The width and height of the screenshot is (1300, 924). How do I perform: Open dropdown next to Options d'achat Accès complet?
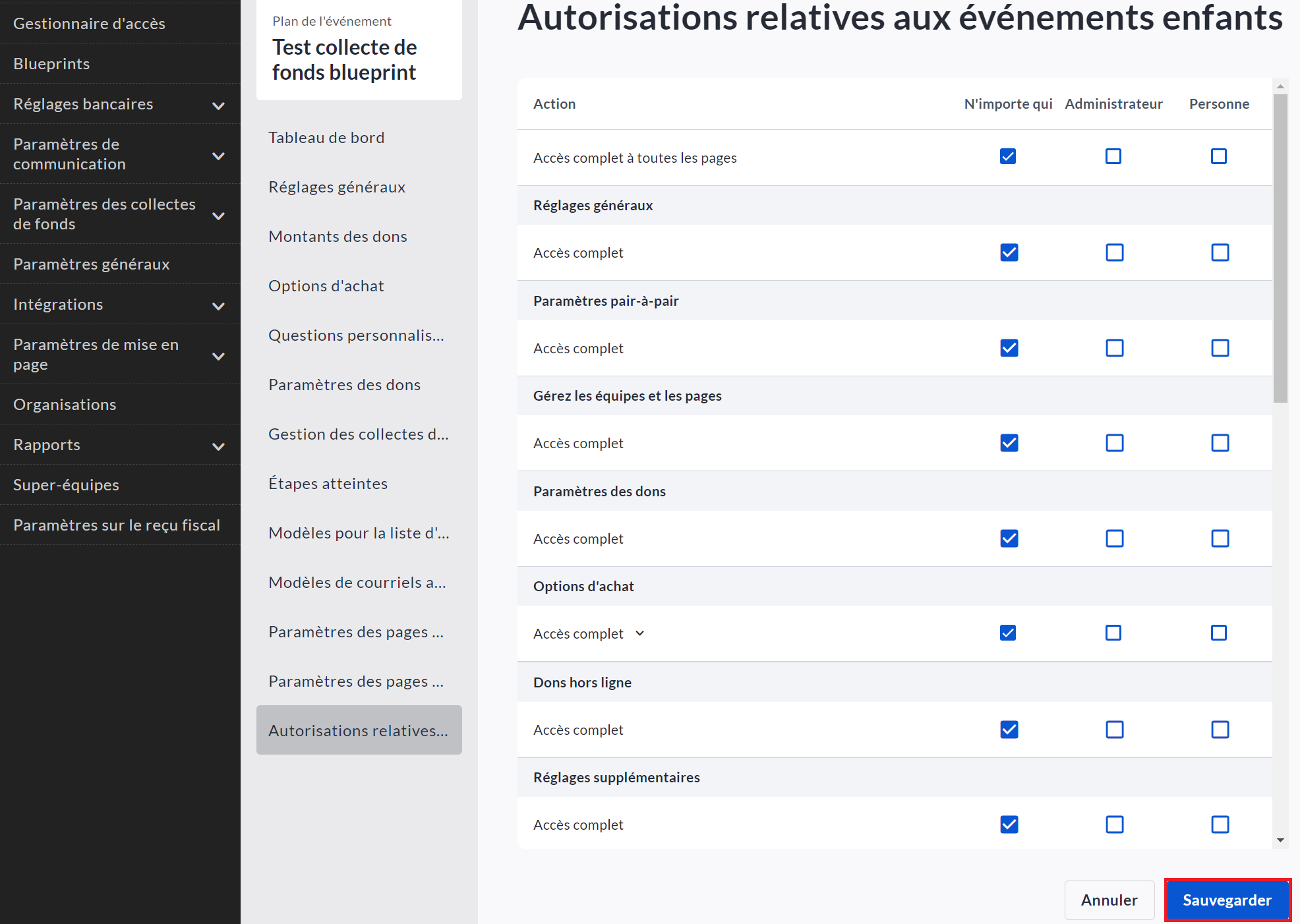tap(639, 633)
